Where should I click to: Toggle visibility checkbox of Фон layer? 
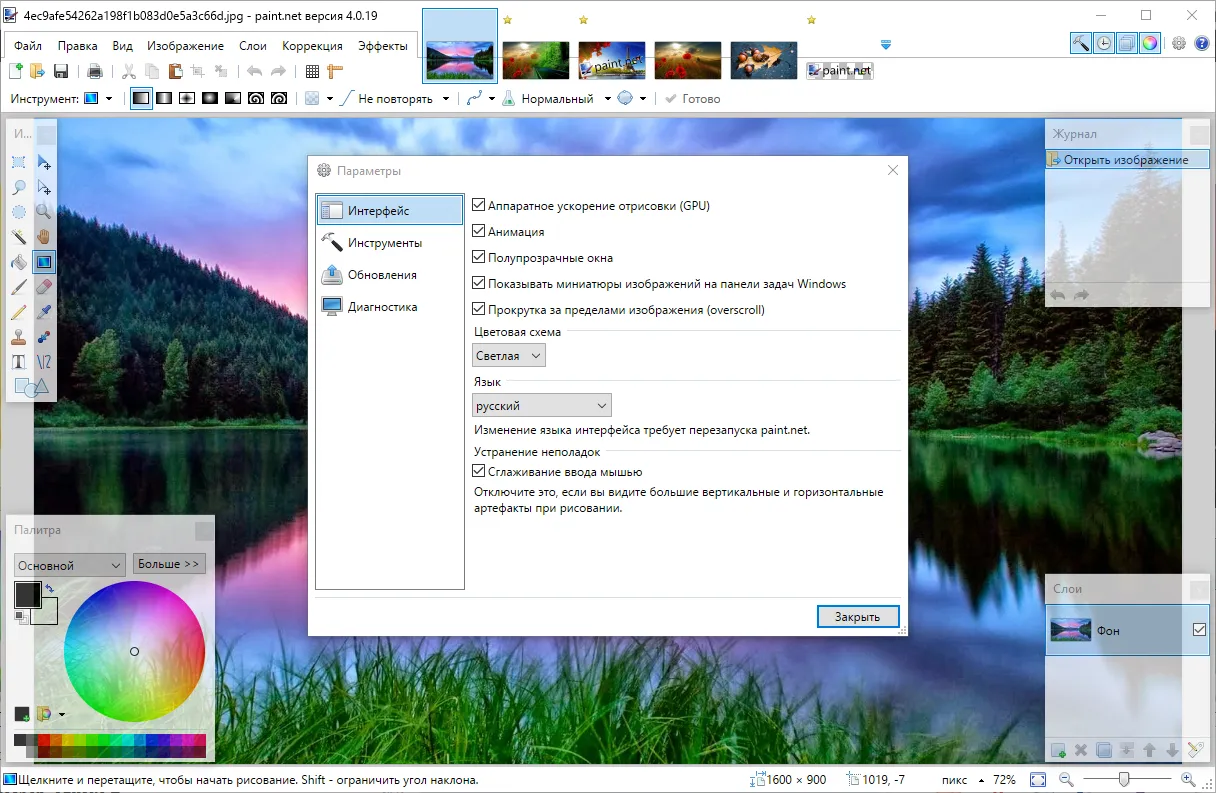tap(1200, 630)
